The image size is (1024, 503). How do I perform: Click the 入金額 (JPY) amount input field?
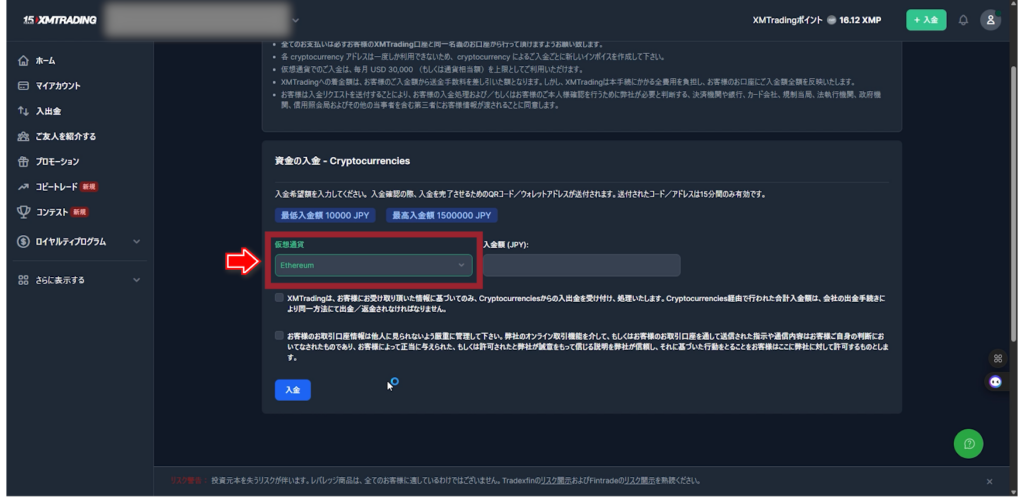[581, 265]
